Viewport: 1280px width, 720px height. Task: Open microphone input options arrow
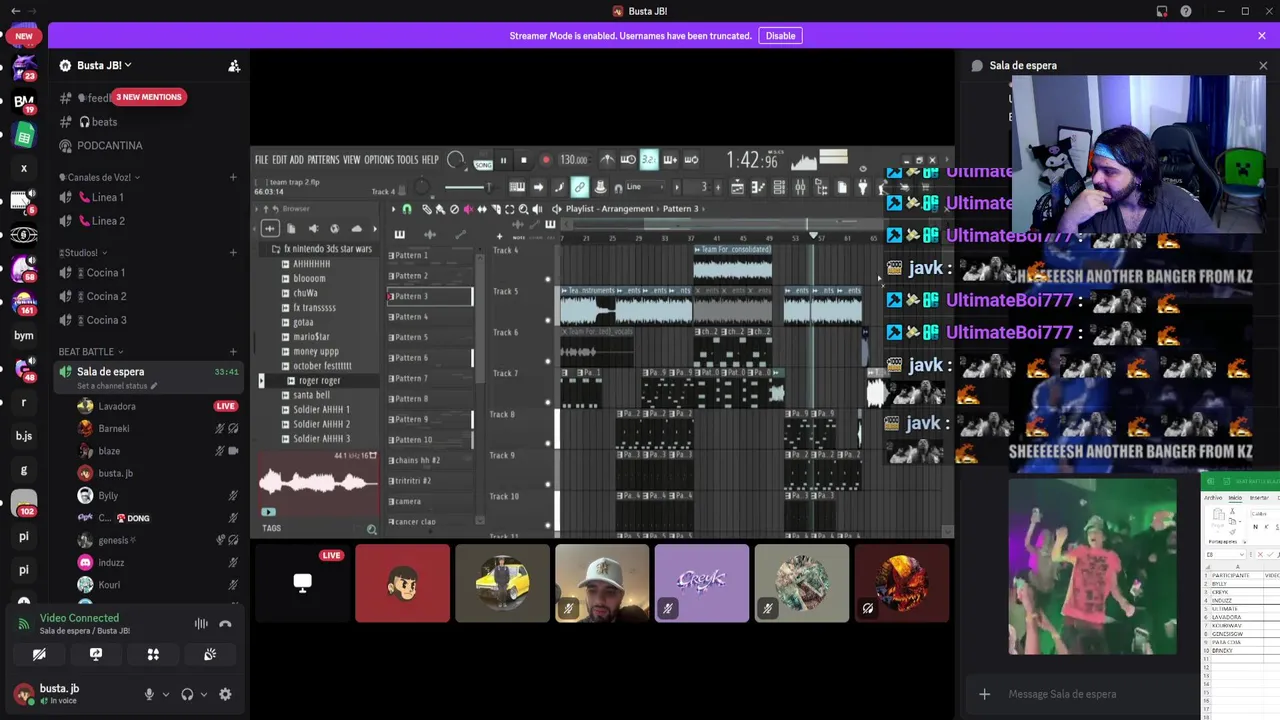tap(165, 694)
